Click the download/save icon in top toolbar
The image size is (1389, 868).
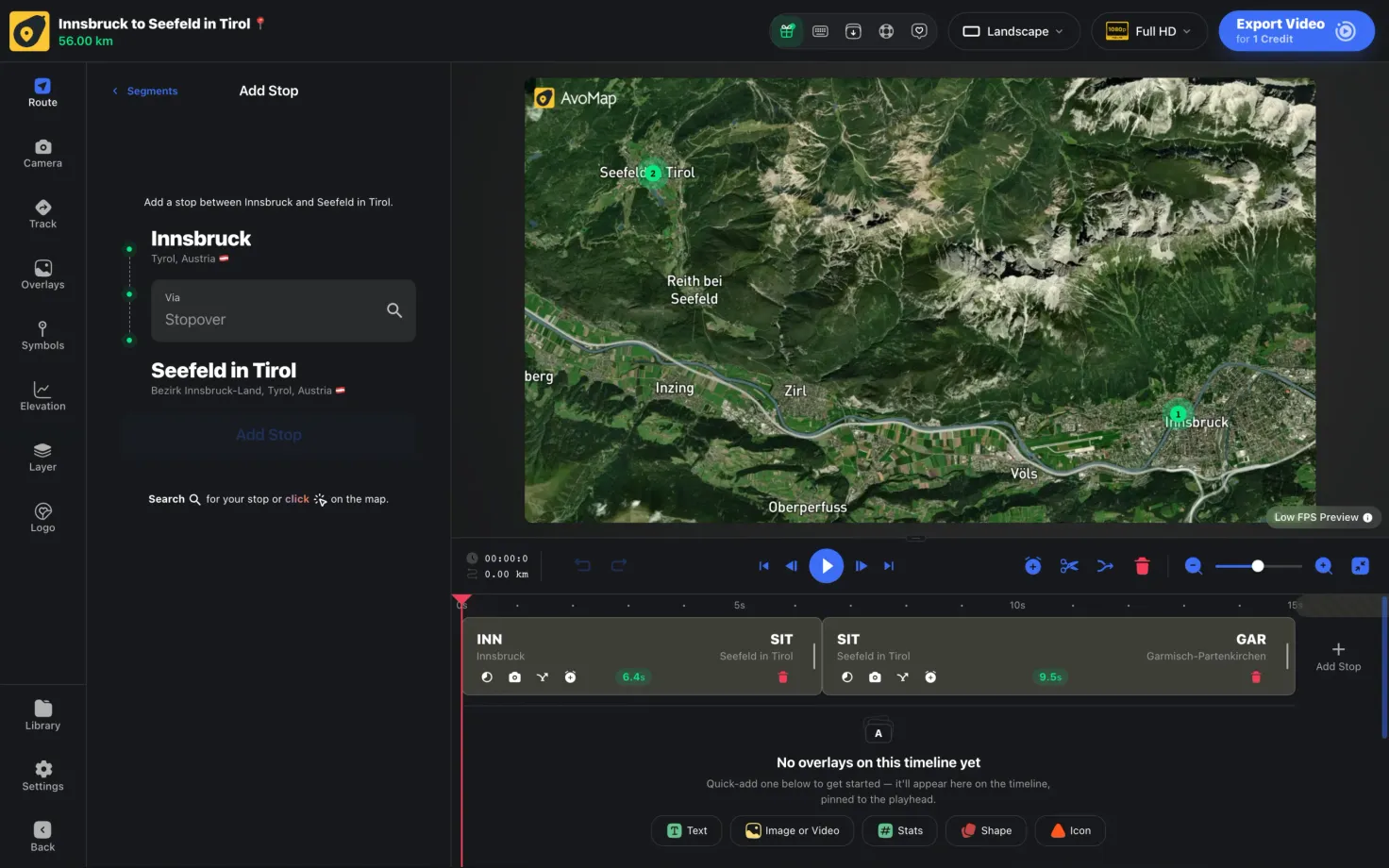[x=853, y=31]
